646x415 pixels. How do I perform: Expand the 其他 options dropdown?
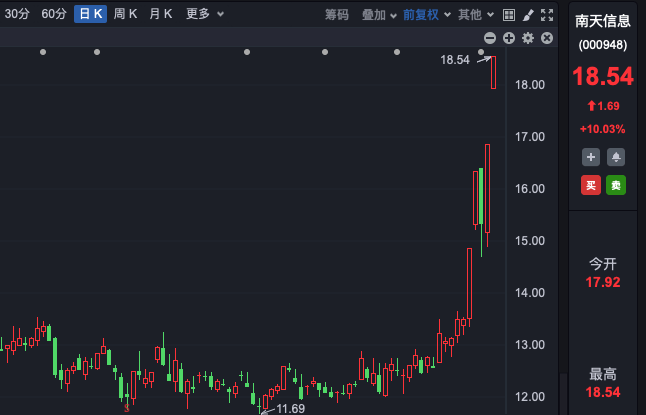point(476,15)
